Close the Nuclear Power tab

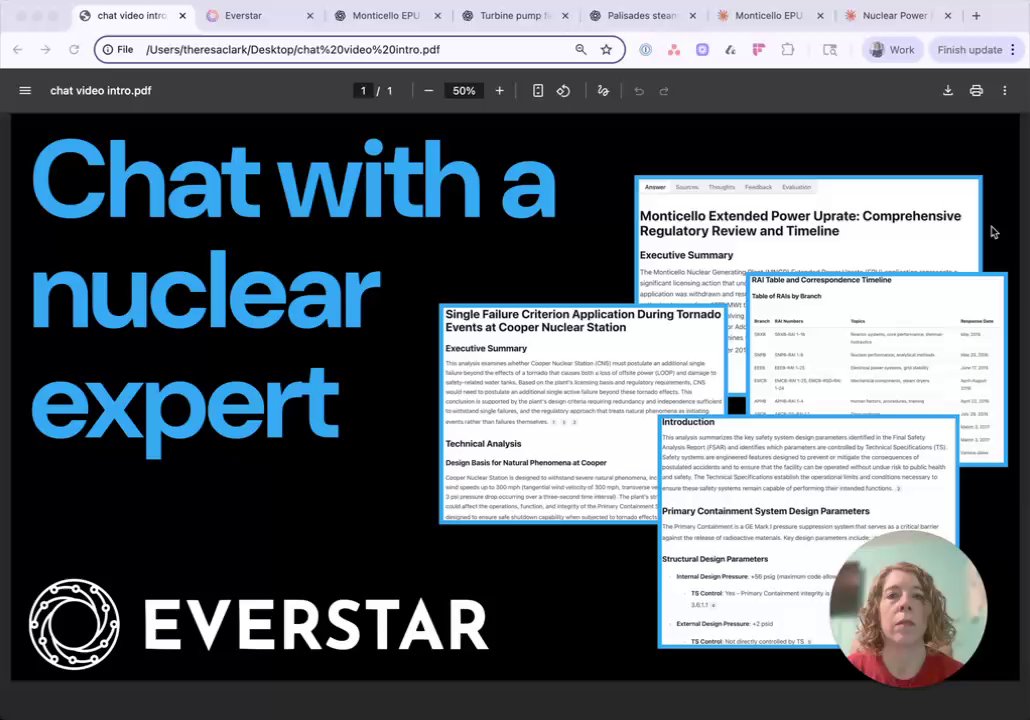click(947, 16)
